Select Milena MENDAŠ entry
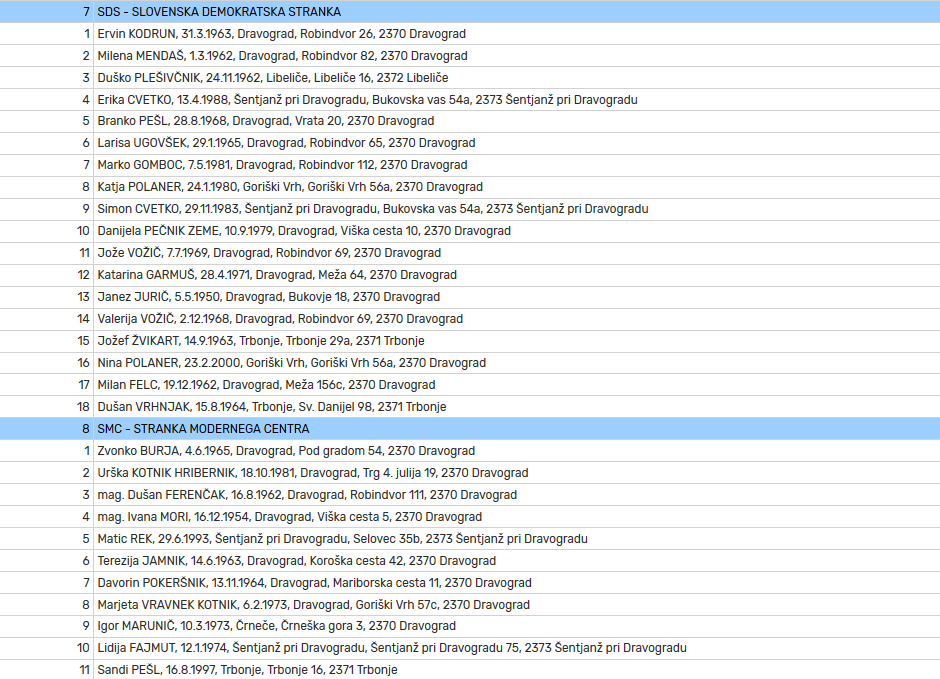The image size is (940, 679). 470,56
